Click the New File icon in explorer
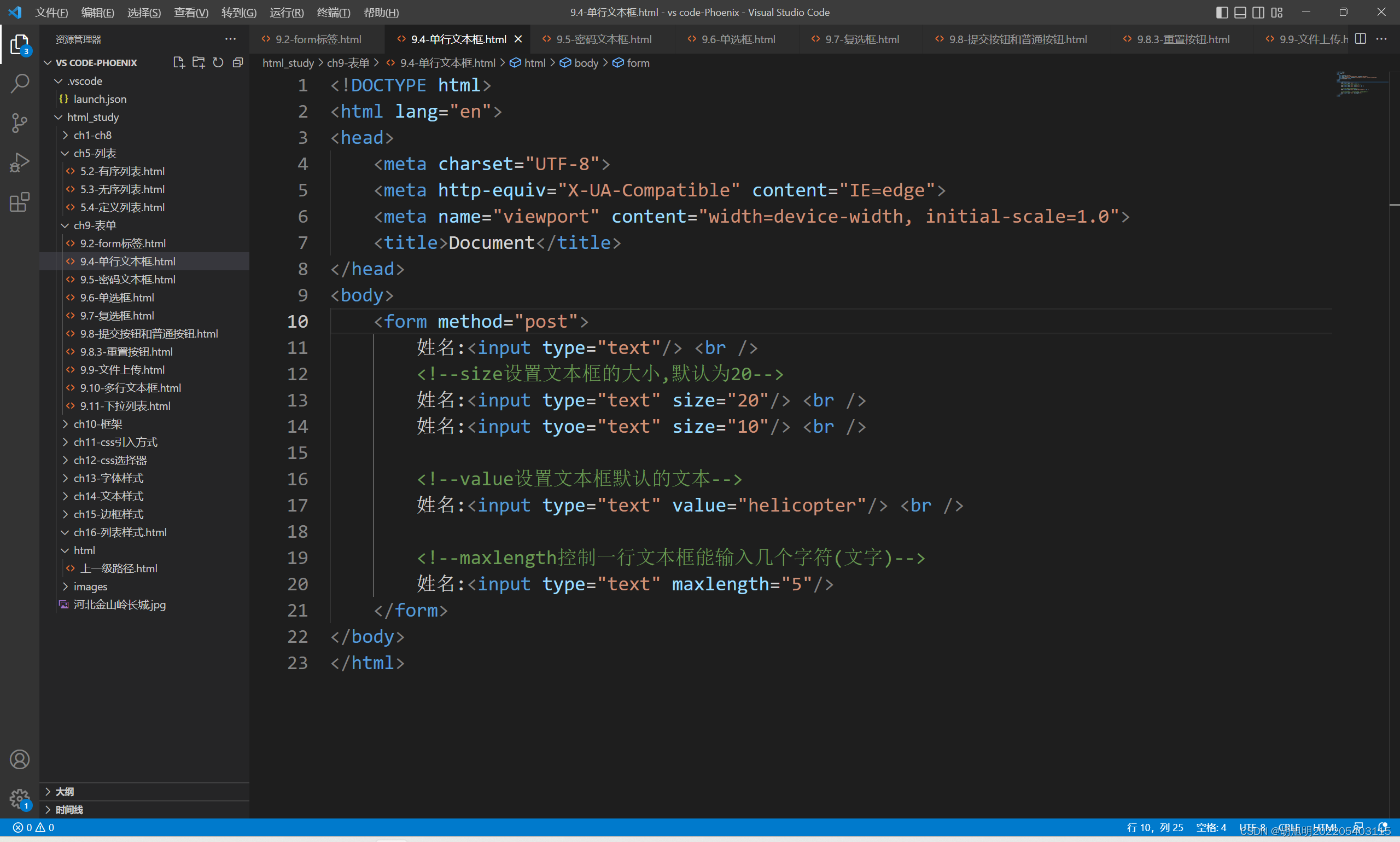Image resolution: width=1400 pixels, height=842 pixels. click(x=179, y=62)
